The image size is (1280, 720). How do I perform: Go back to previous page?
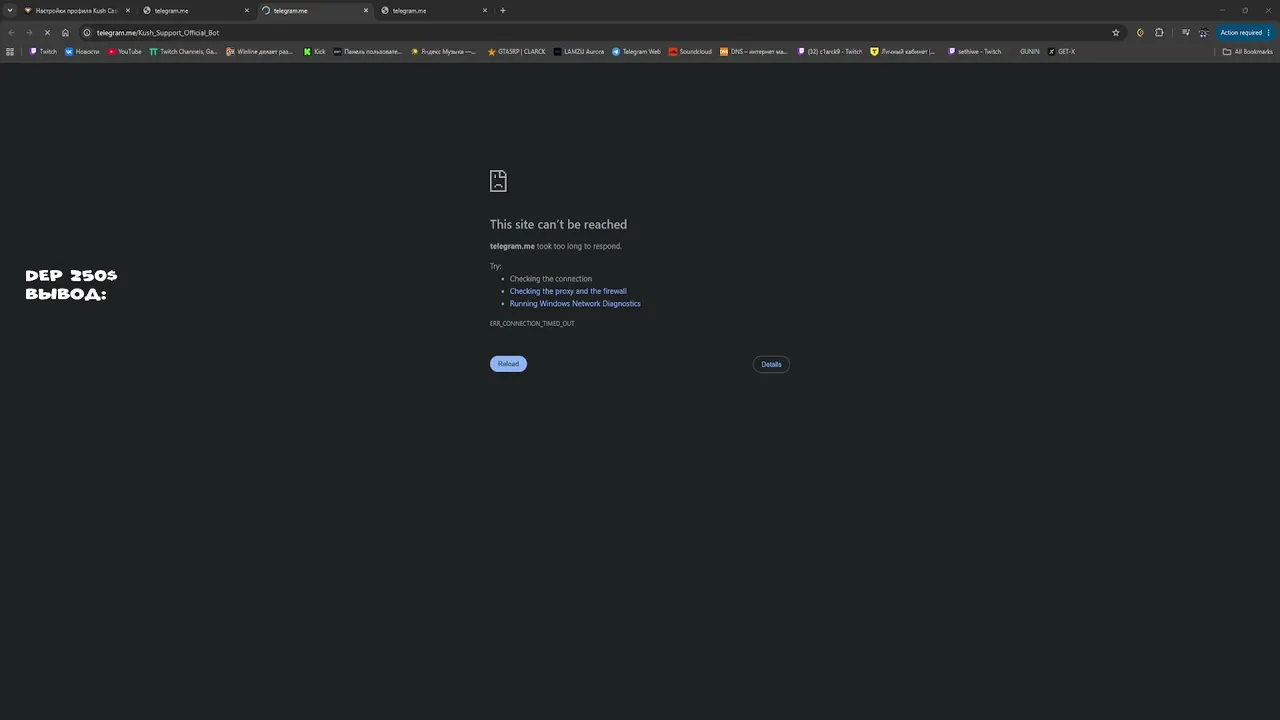pyautogui.click(x=11, y=32)
